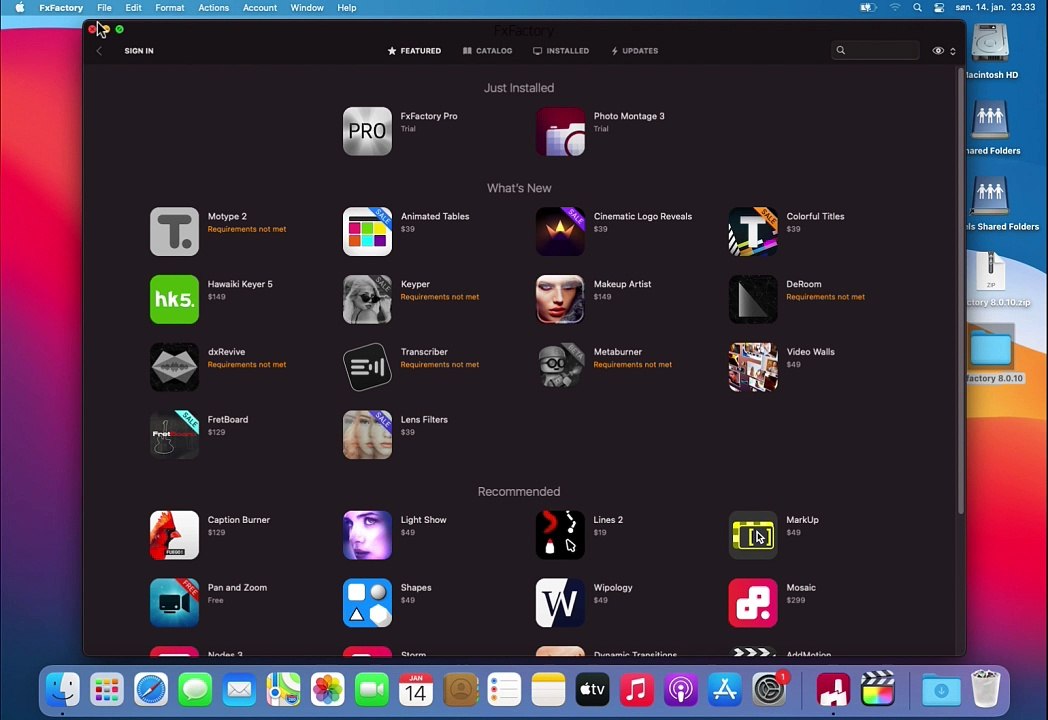Select the DeRoom product icon
The width and height of the screenshot is (1048, 720).
(753, 299)
